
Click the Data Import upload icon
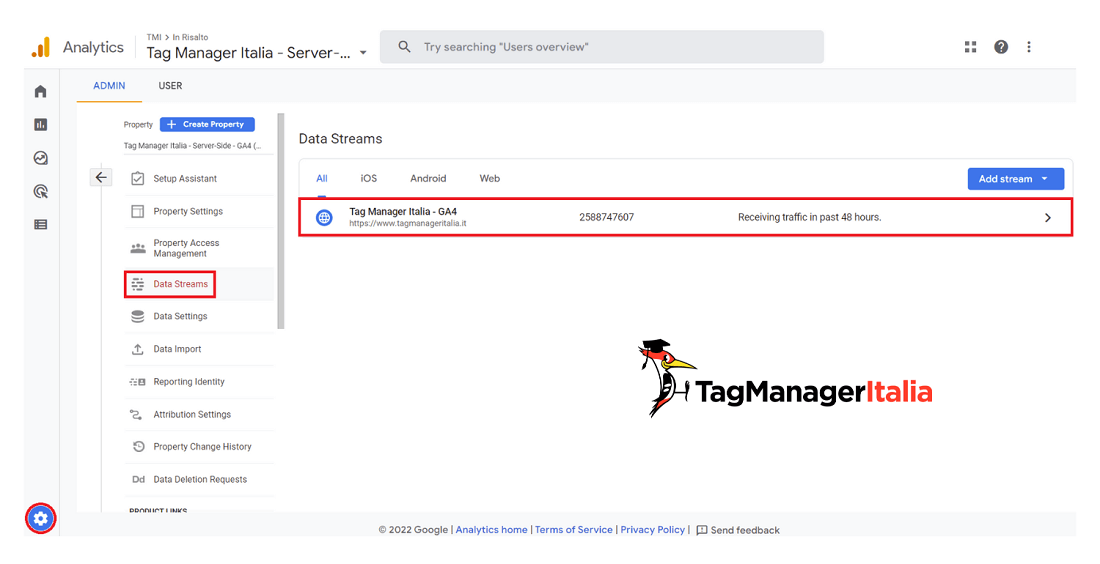coord(138,349)
